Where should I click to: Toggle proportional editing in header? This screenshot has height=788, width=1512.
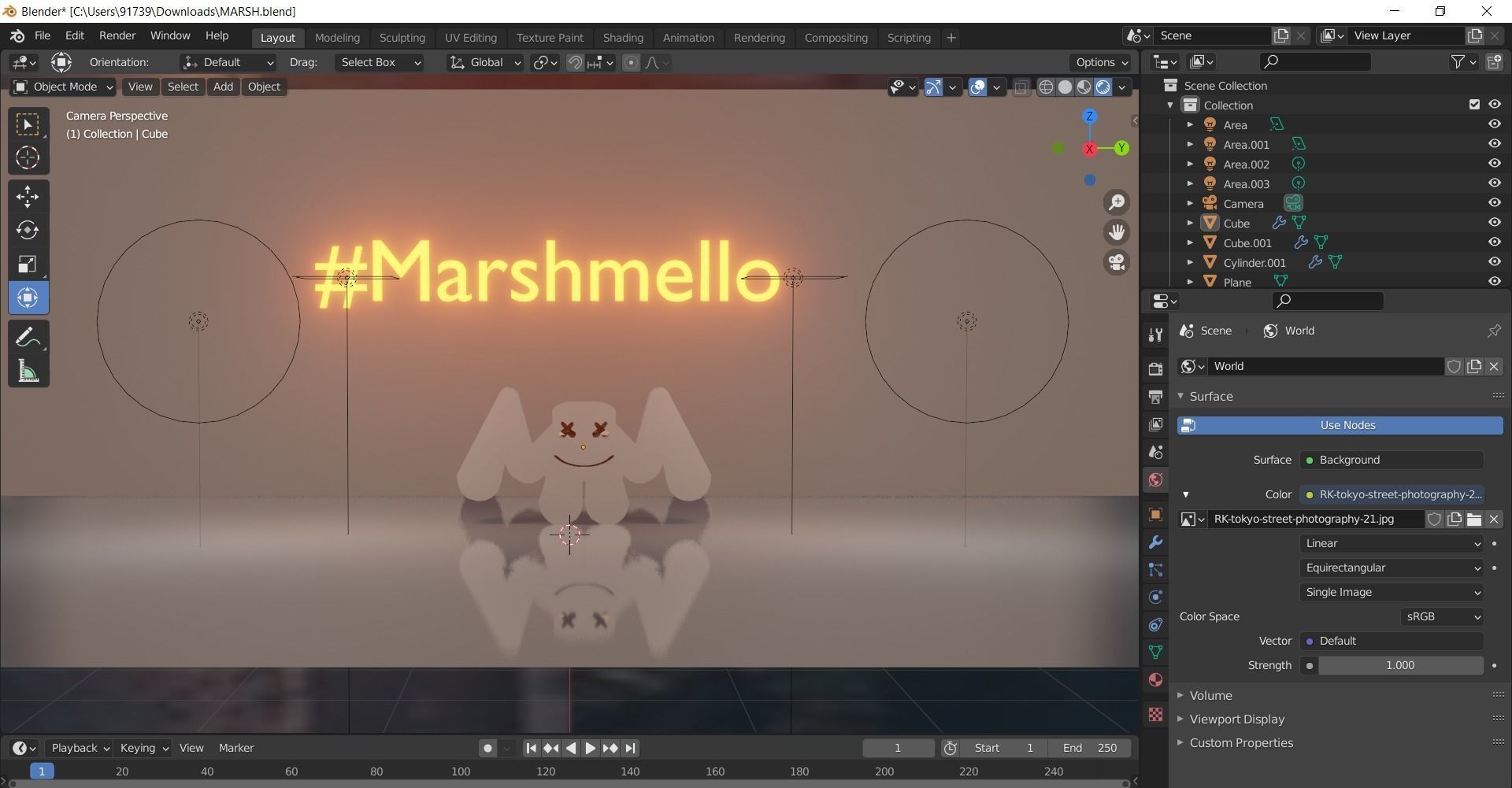tap(631, 62)
